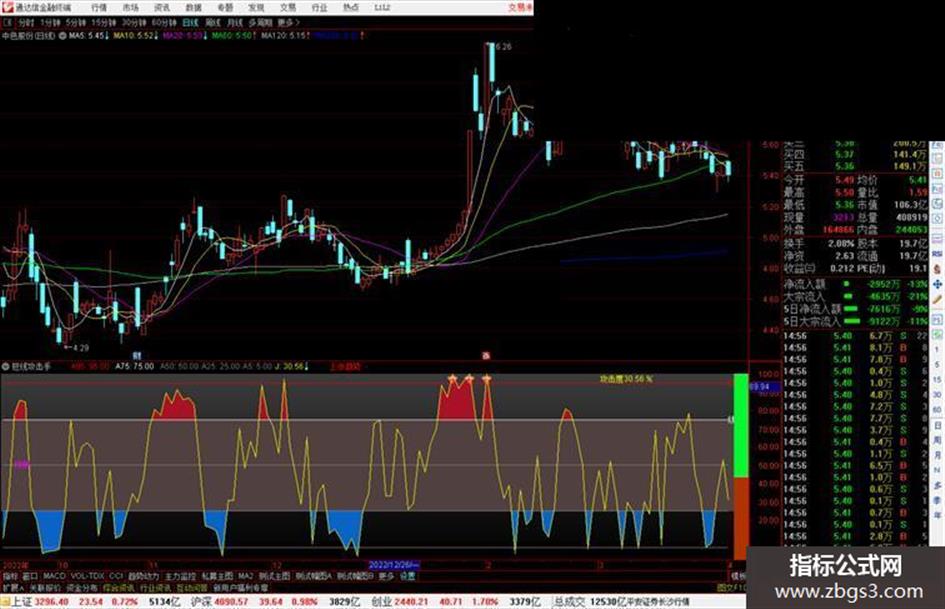Image resolution: width=945 pixels, height=609 pixels.
Task: Open the 行情 menu
Action: (x=99, y=7)
